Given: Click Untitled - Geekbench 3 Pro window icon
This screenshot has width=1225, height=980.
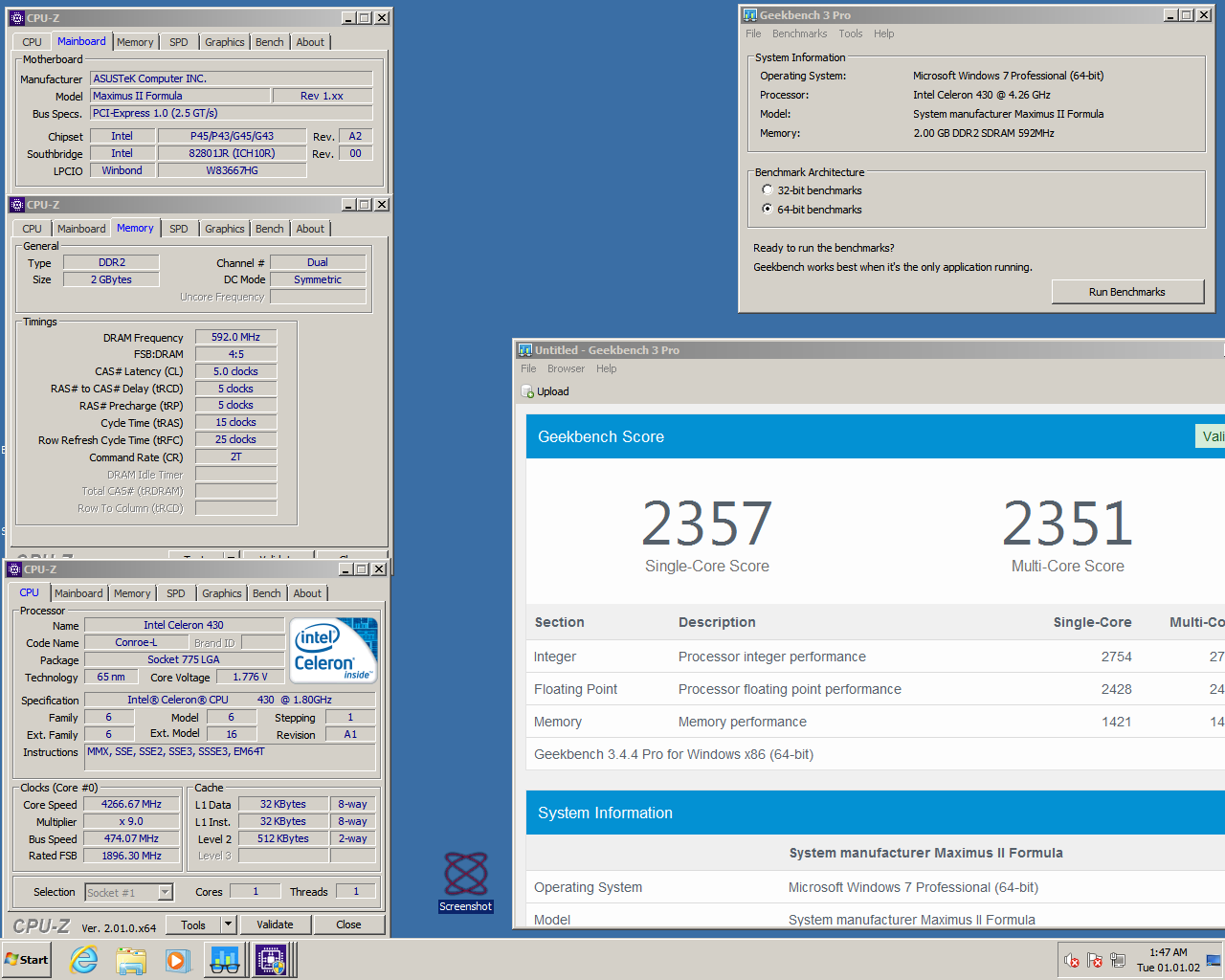Looking at the screenshot, I should tap(524, 350).
